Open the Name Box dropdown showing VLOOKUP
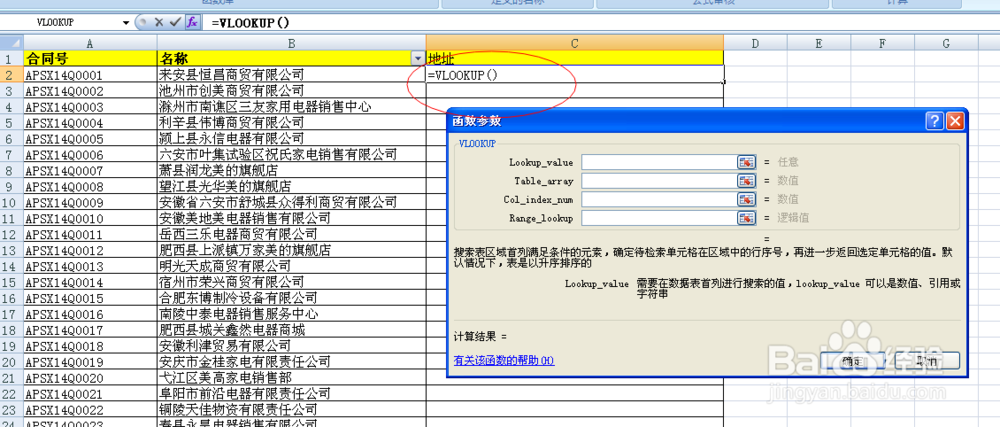 (126, 22)
